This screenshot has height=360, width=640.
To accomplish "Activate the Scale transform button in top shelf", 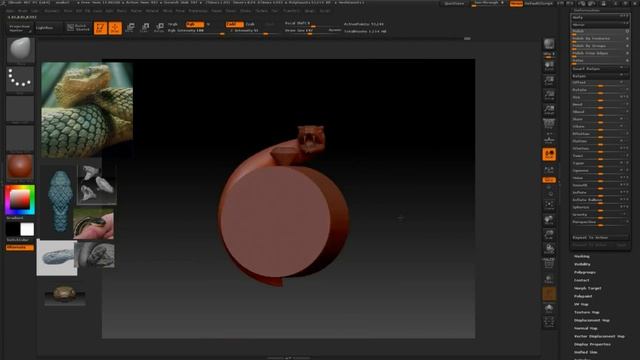I will pyautogui.click(x=145, y=28).
